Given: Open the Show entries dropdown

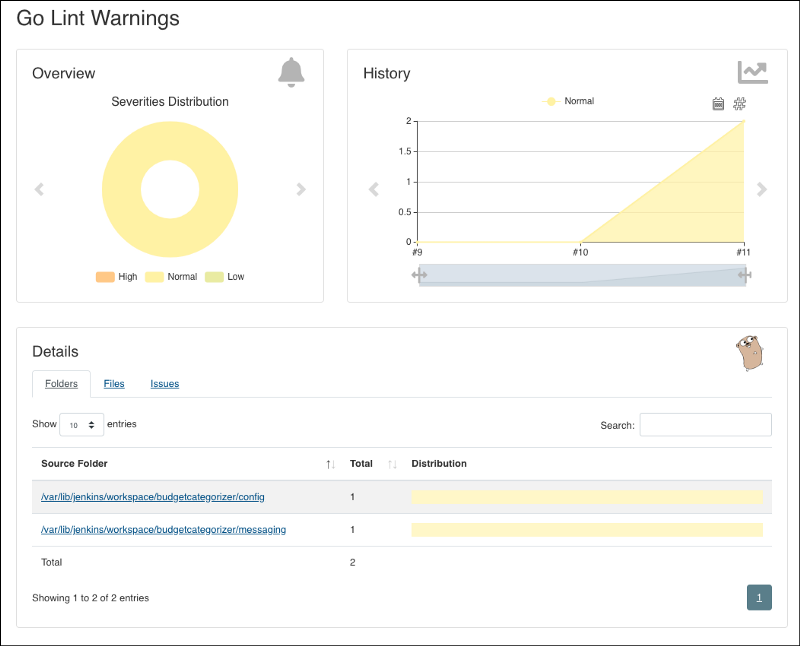Looking at the screenshot, I should 81,425.
